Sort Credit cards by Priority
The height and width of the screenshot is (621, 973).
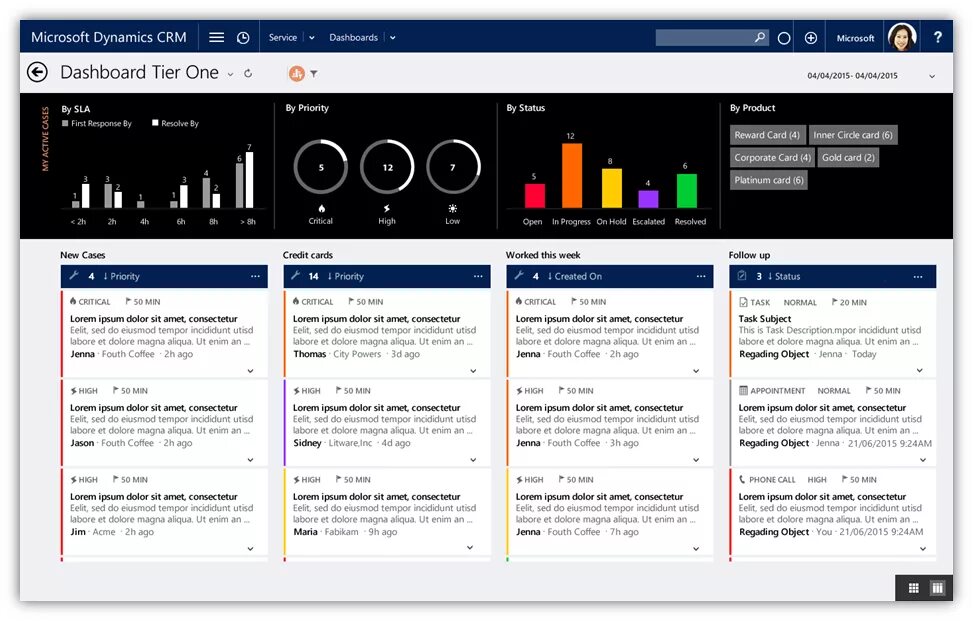[x=345, y=276]
